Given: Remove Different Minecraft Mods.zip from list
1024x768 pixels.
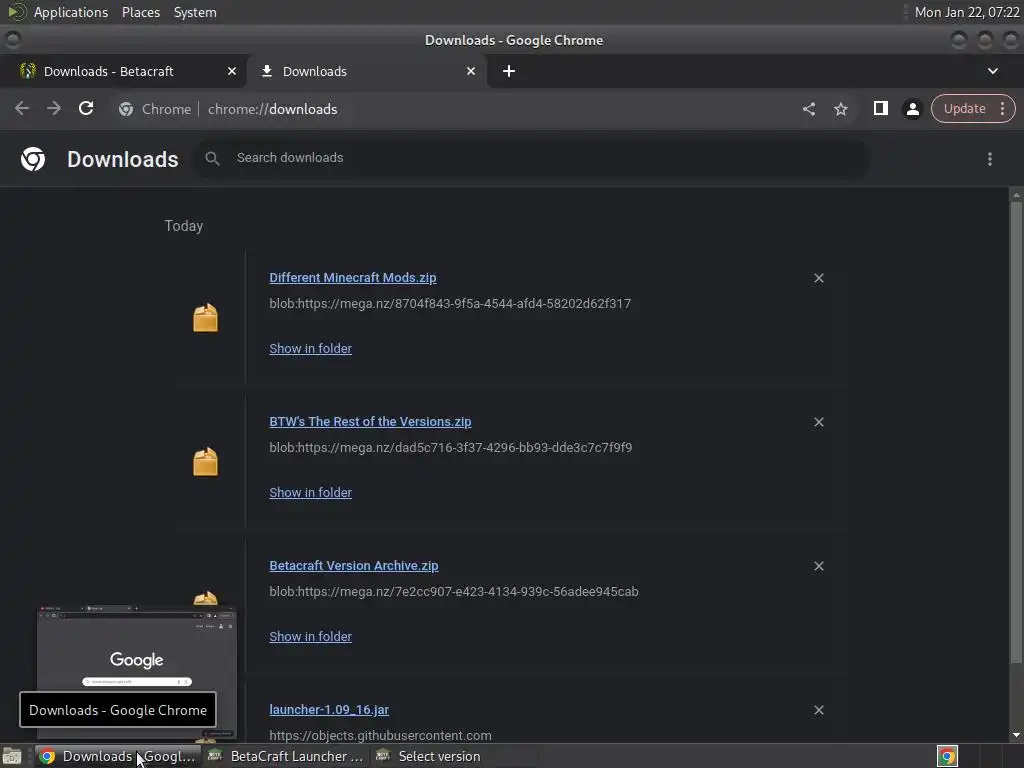Looking at the screenshot, I should pos(818,278).
